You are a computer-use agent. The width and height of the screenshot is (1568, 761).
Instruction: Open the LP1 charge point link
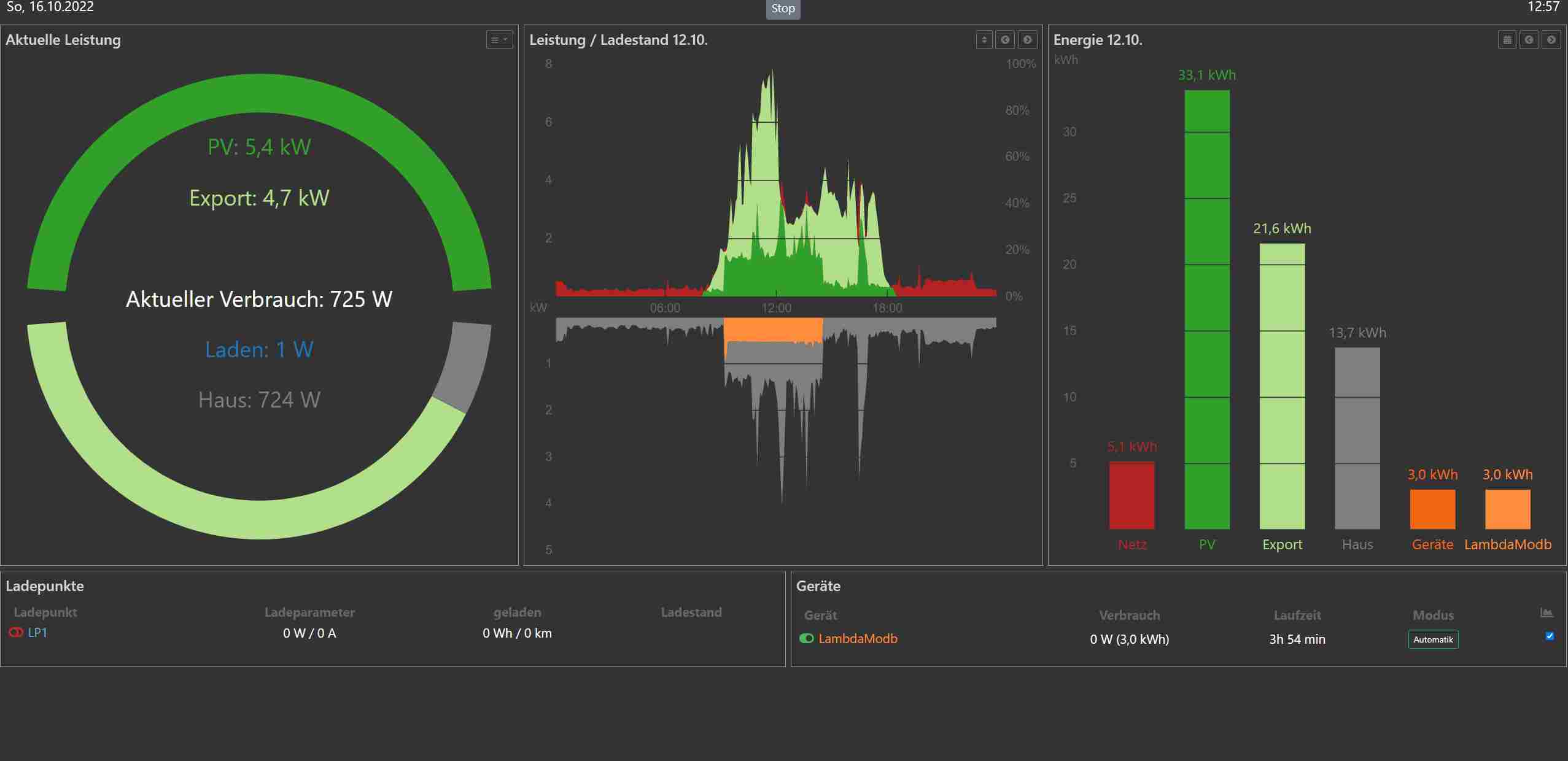[37, 632]
